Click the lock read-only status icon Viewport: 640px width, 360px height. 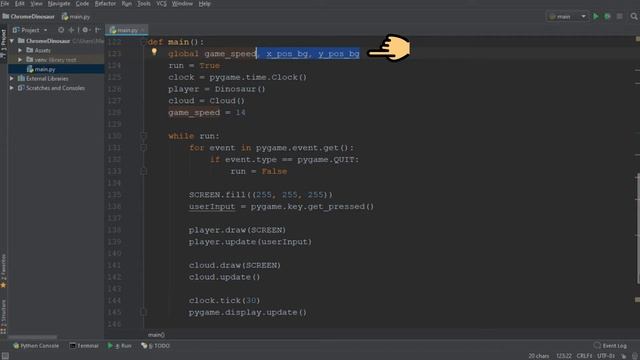click(624, 356)
